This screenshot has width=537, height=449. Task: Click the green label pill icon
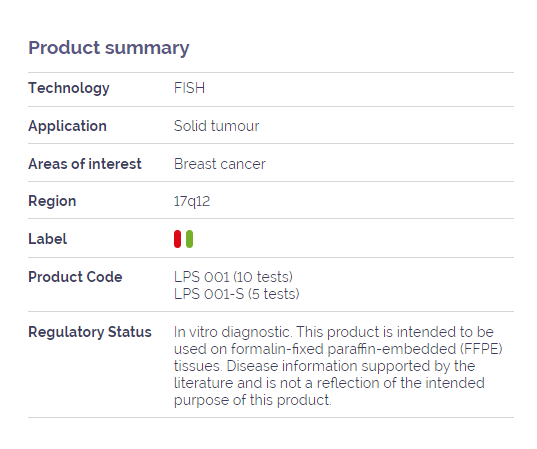click(189, 239)
